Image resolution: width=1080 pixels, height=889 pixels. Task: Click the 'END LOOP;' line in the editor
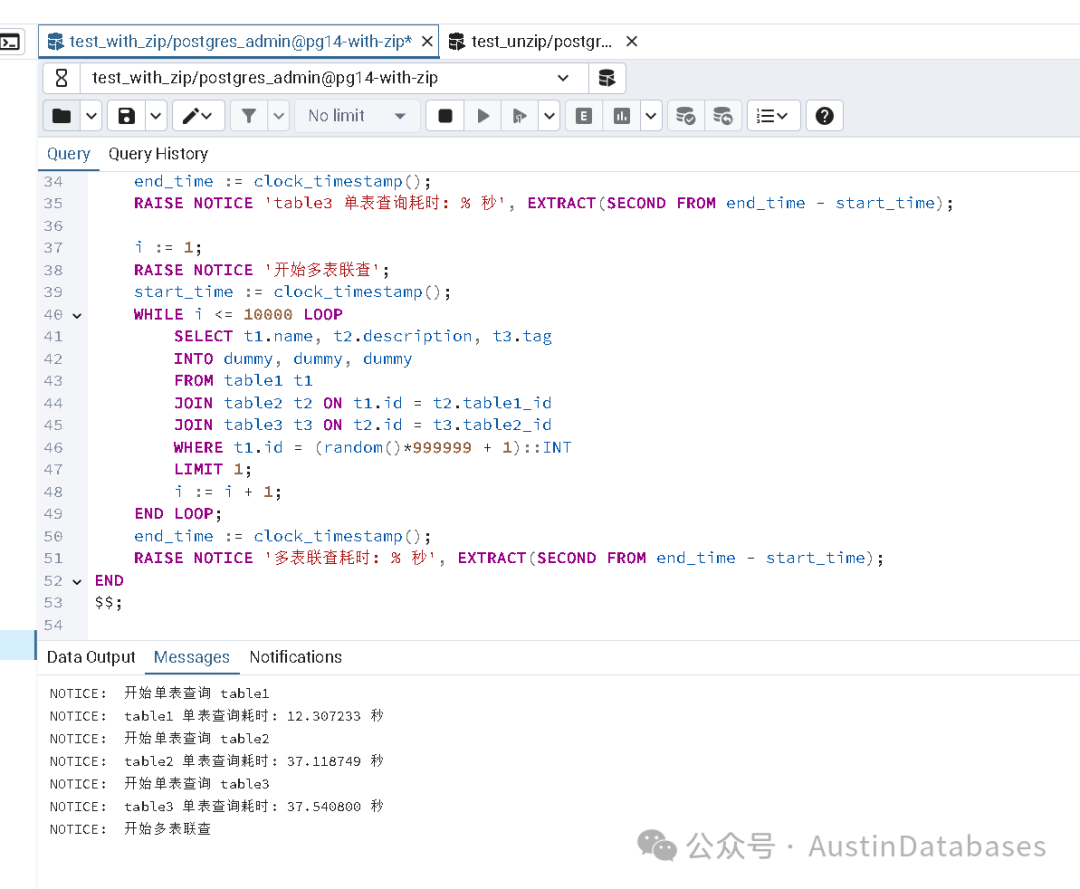[x=178, y=514]
